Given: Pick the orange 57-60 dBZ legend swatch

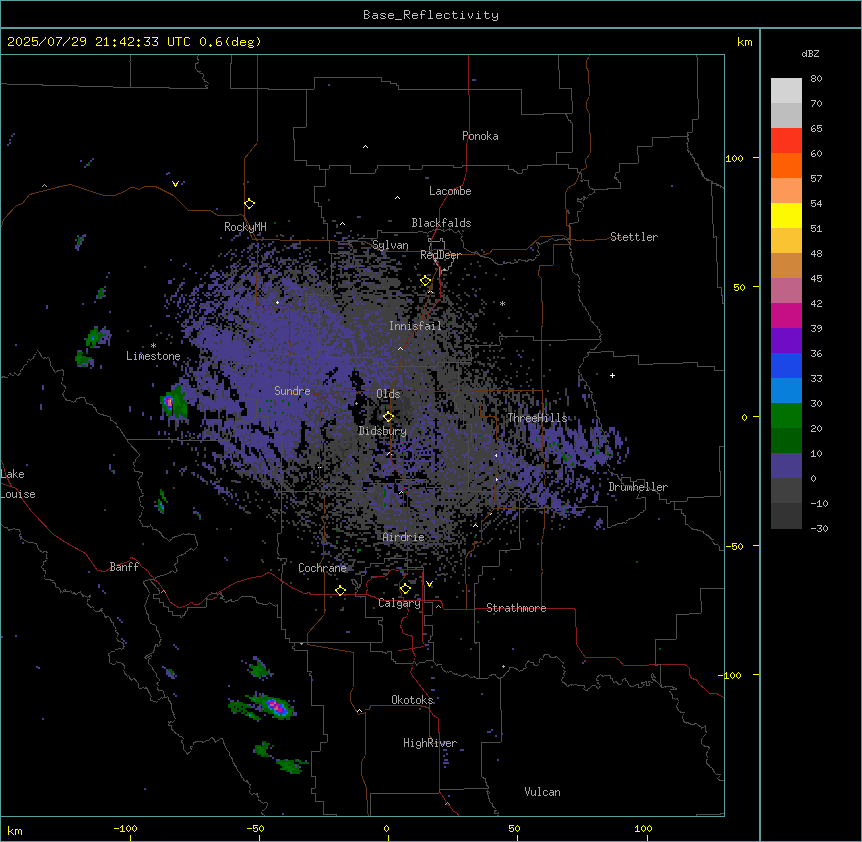Looking at the screenshot, I should [x=786, y=165].
